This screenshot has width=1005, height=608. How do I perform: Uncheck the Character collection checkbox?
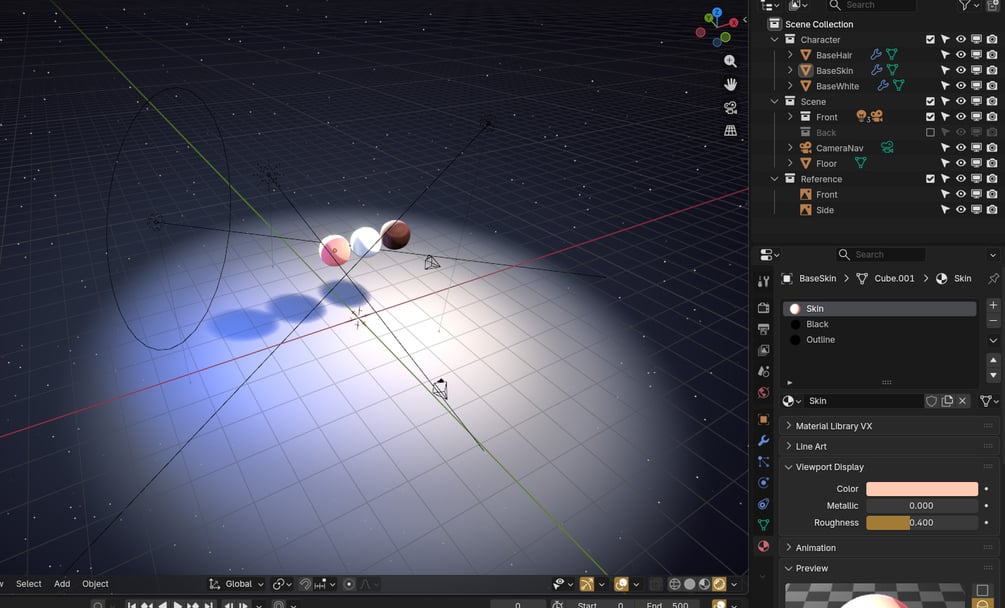pyautogui.click(x=930, y=40)
